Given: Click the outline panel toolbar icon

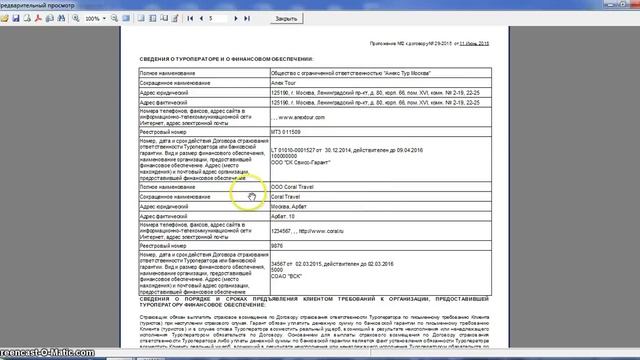Looking at the screenshot, I should [141, 18].
